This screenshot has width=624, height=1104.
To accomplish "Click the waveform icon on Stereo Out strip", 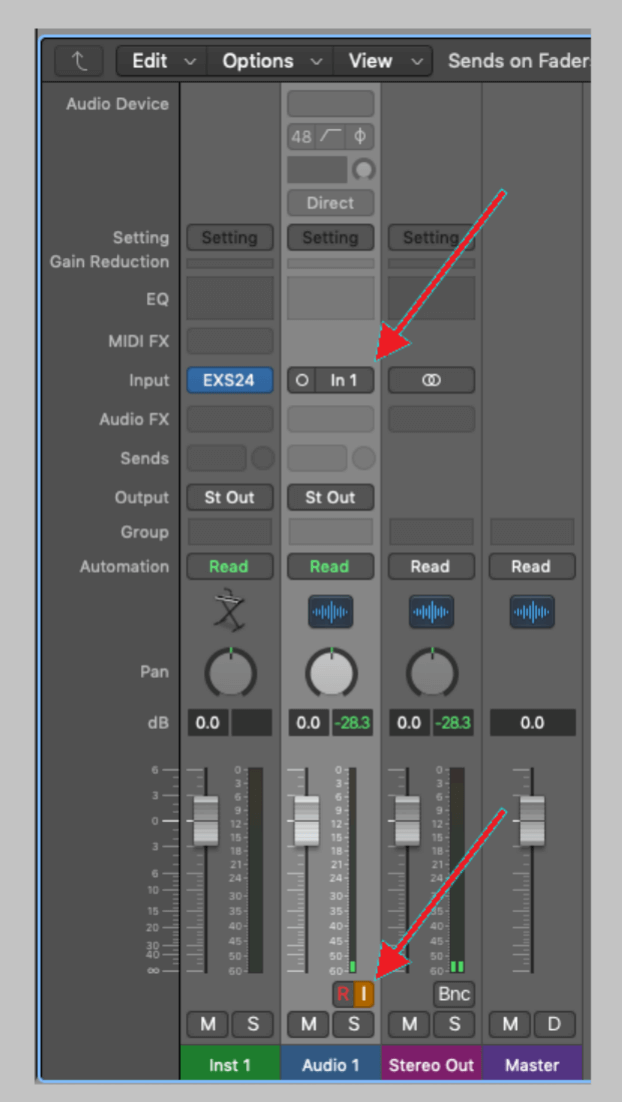I will point(431,612).
